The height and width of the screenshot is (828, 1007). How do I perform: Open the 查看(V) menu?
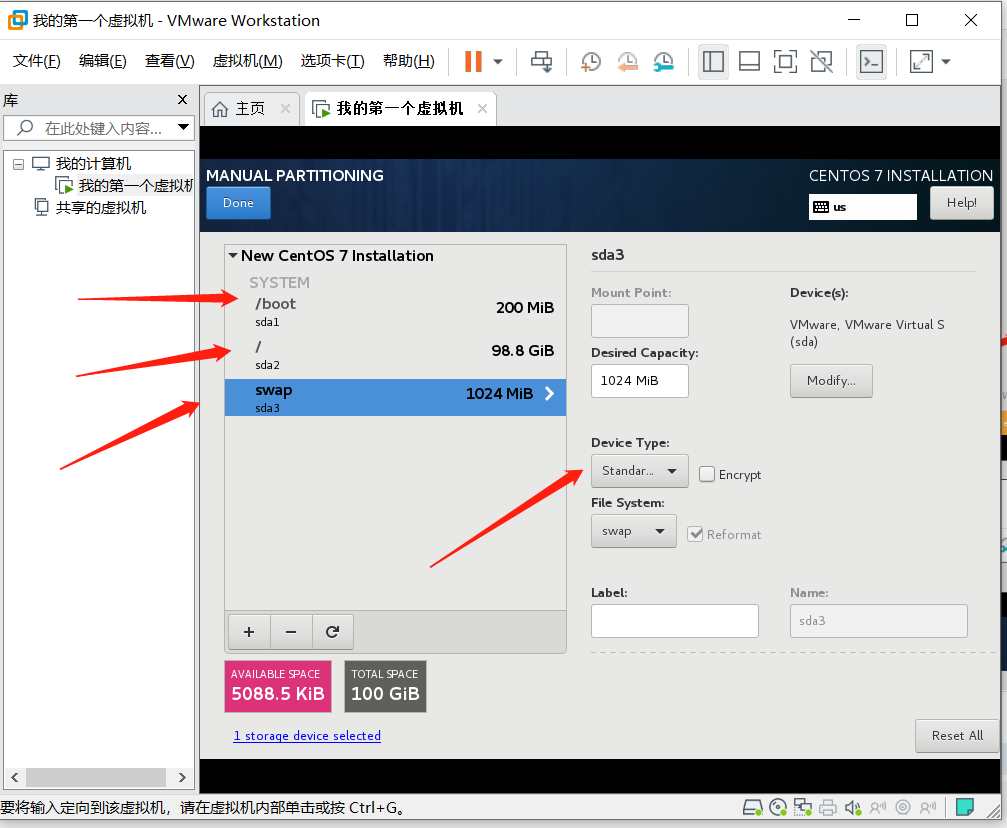[x=170, y=61]
